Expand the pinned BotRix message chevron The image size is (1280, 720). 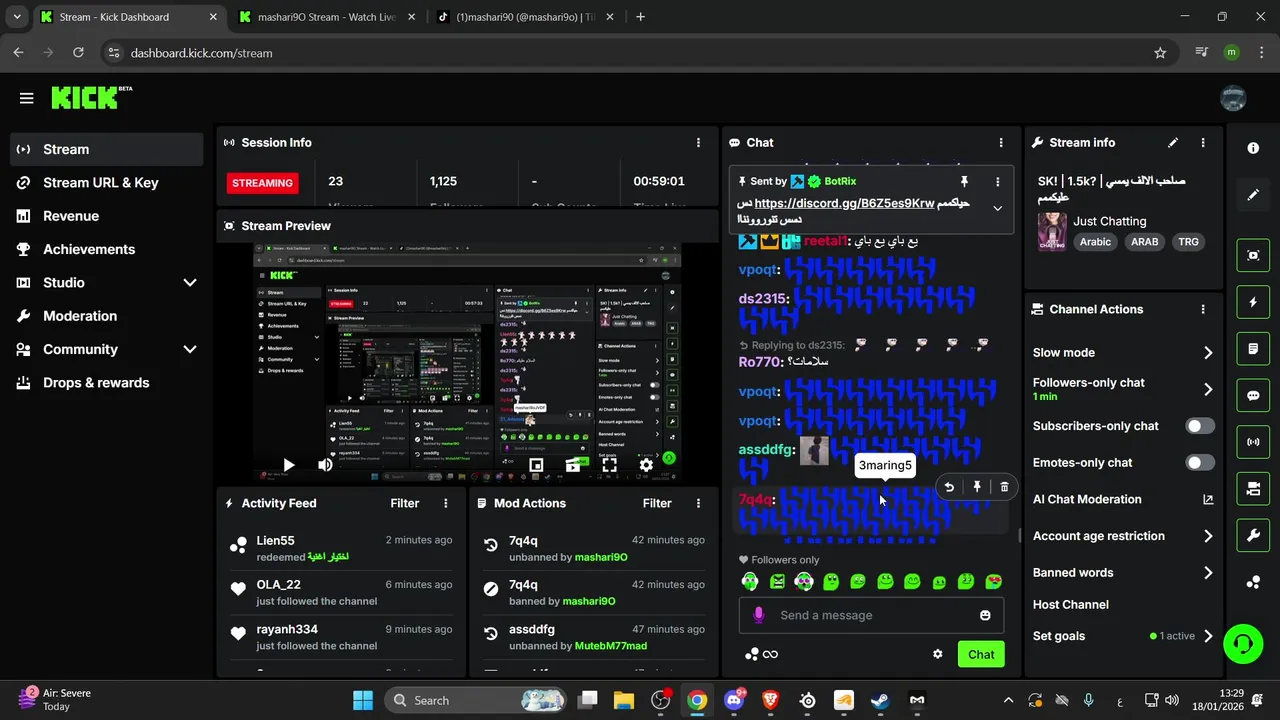pyautogui.click(x=997, y=208)
